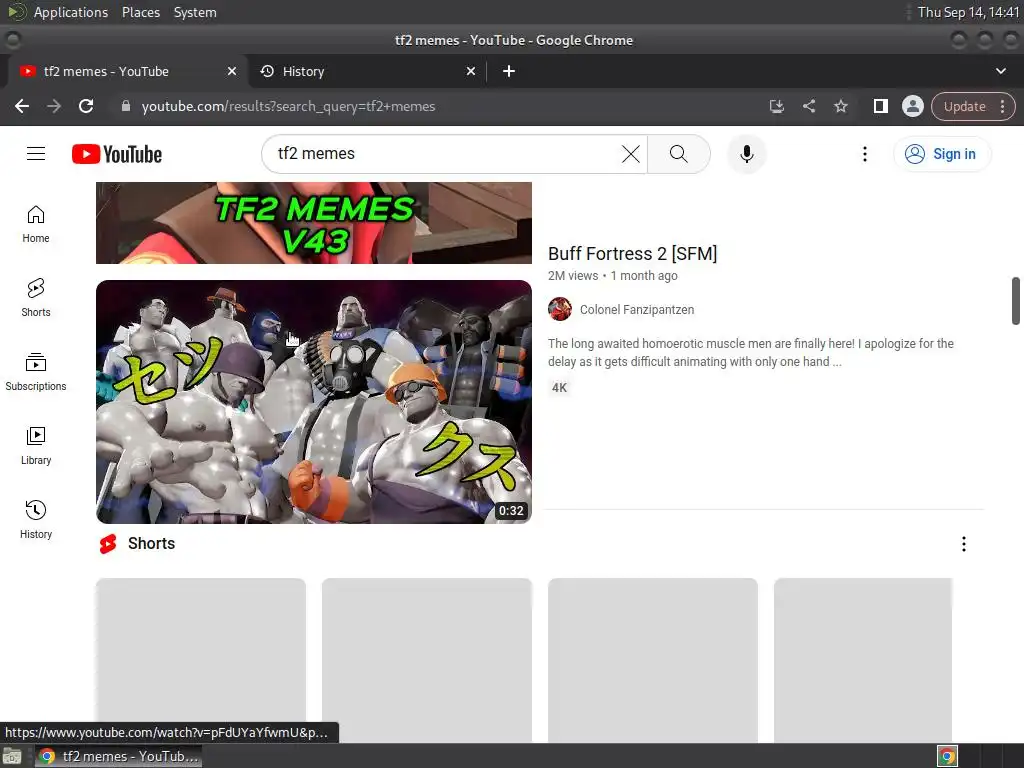Bookmark this page with the star
Image resolution: width=1024 pixels, height=768 pixels.
tap(840, 106)
